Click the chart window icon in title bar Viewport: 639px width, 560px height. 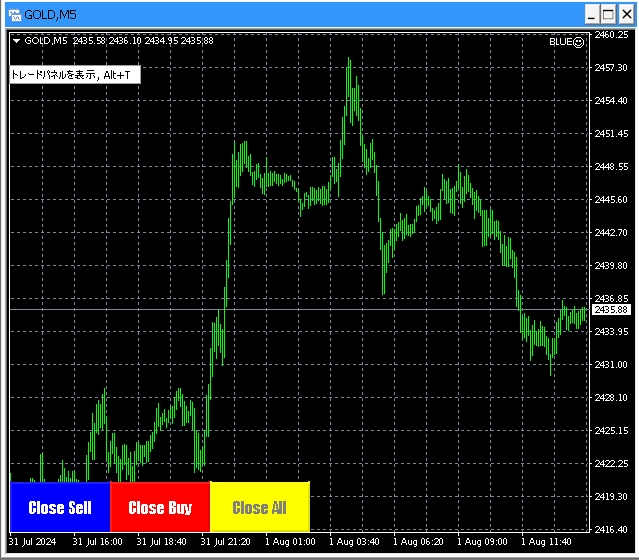coord(14,14)
